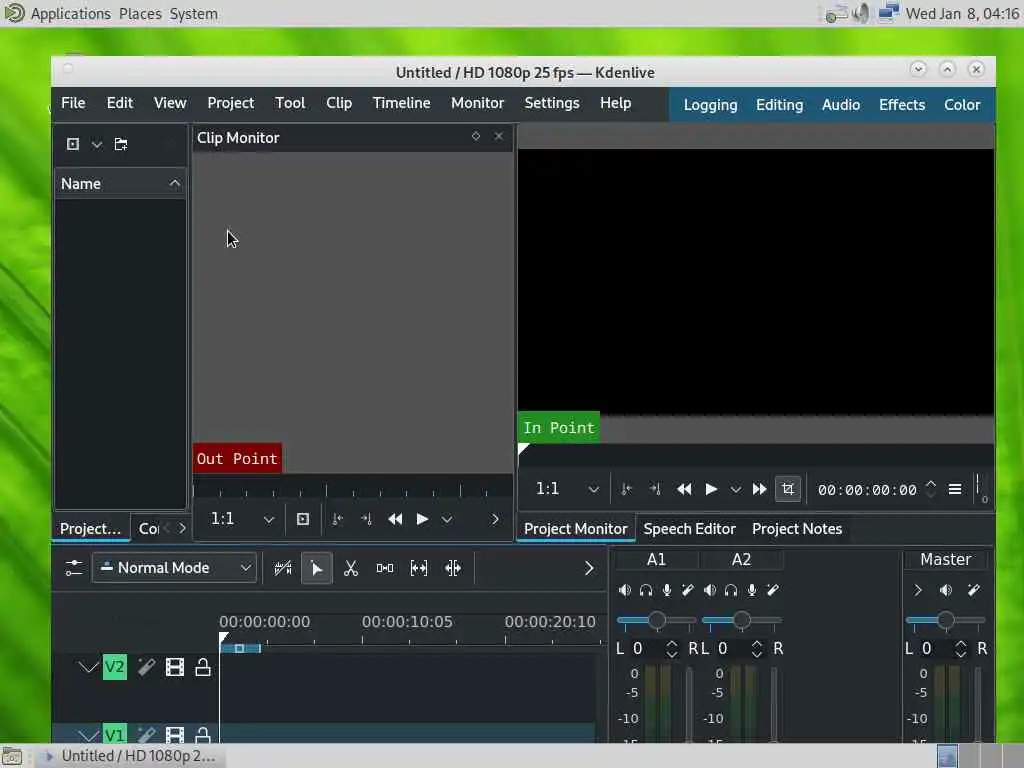Screen dimensions: 1024x768
Task: Select the Ripple tool
Action: tap(453, 568)
